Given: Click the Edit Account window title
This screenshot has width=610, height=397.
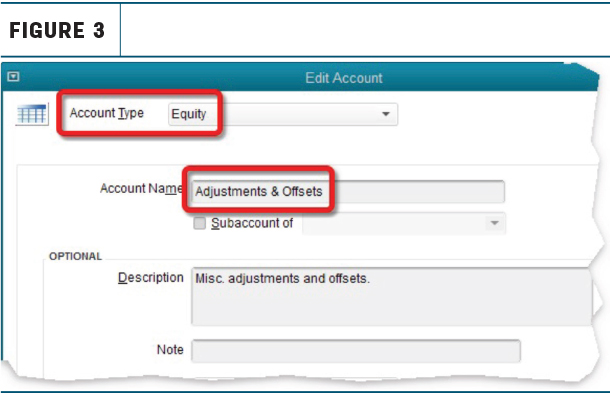Looking at the screenshot, I should pyautogui.click(x=344, y=78).
